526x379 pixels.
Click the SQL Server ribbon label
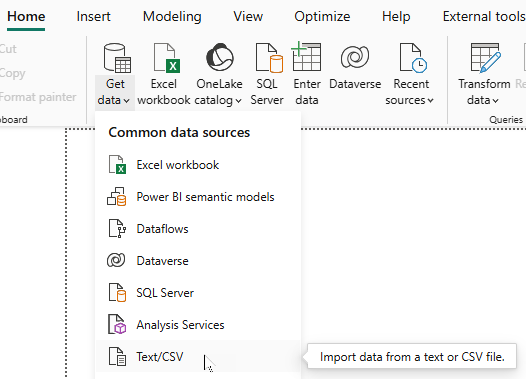pyautogui.click(x=267, y=92)
